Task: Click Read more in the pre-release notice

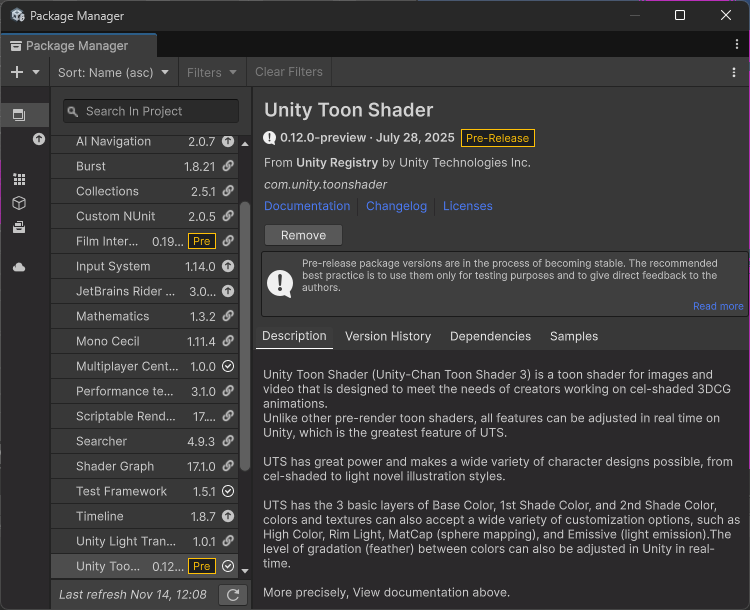Action: (718, 306)
